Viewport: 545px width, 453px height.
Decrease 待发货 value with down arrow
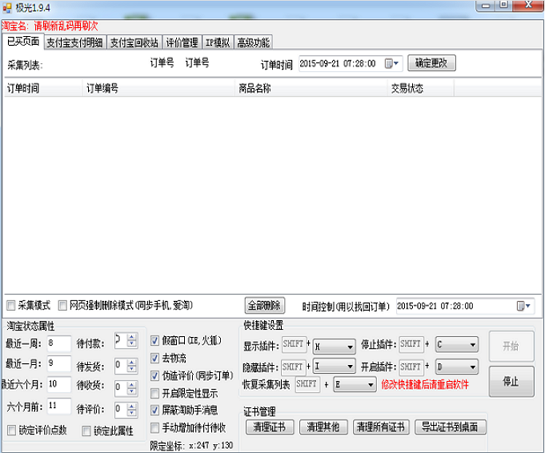point(132,369)
